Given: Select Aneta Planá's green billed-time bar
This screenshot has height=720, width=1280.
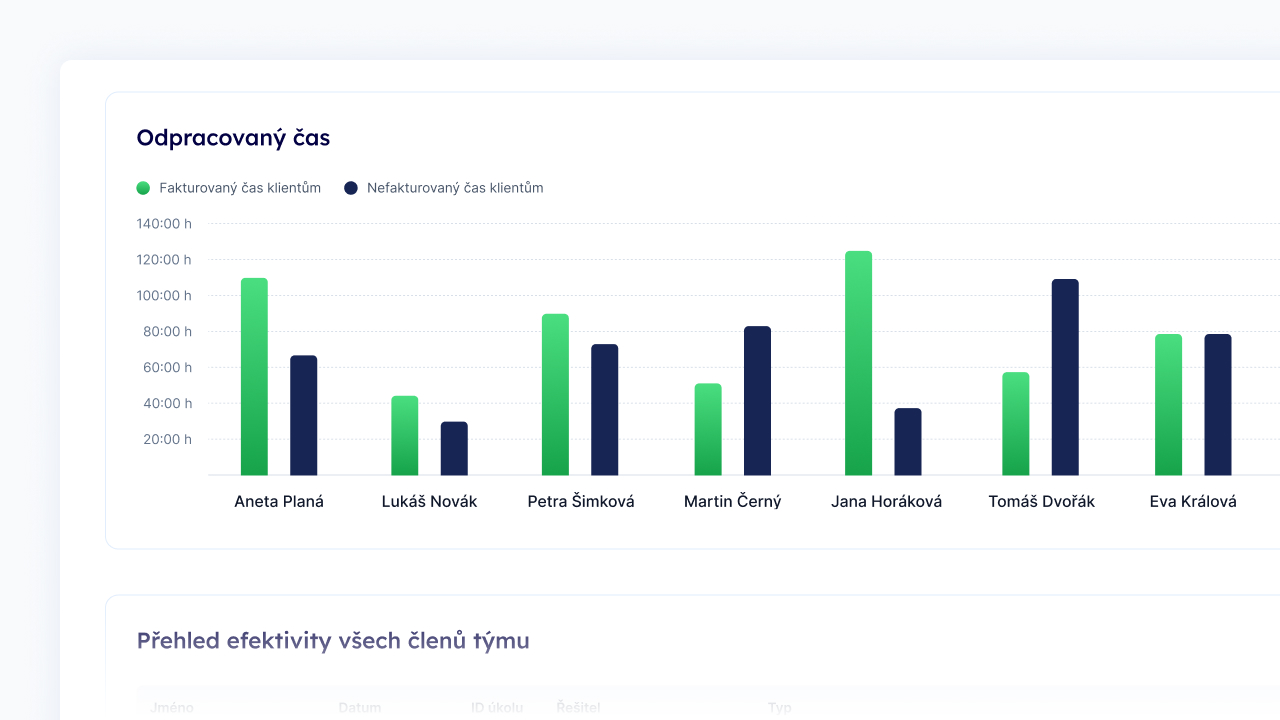Looking at the screenshot, I should 253,380.
